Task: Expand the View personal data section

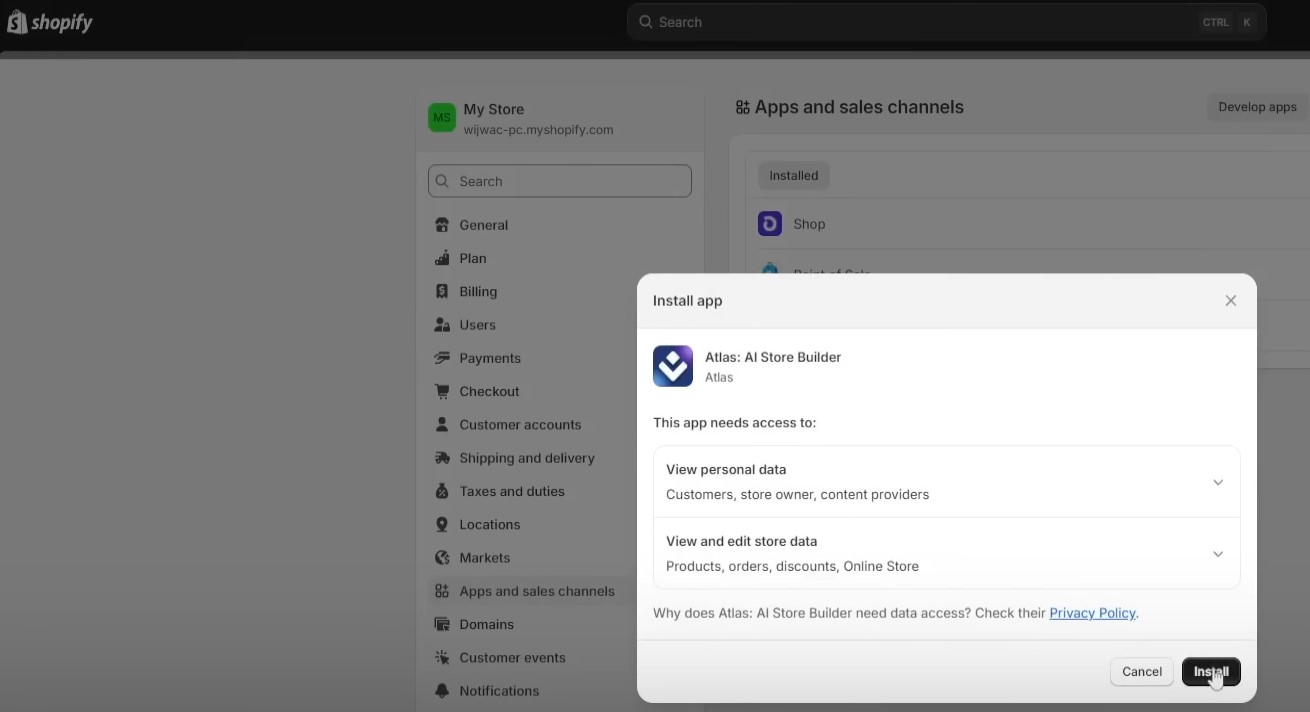Action: (1218, 482)
